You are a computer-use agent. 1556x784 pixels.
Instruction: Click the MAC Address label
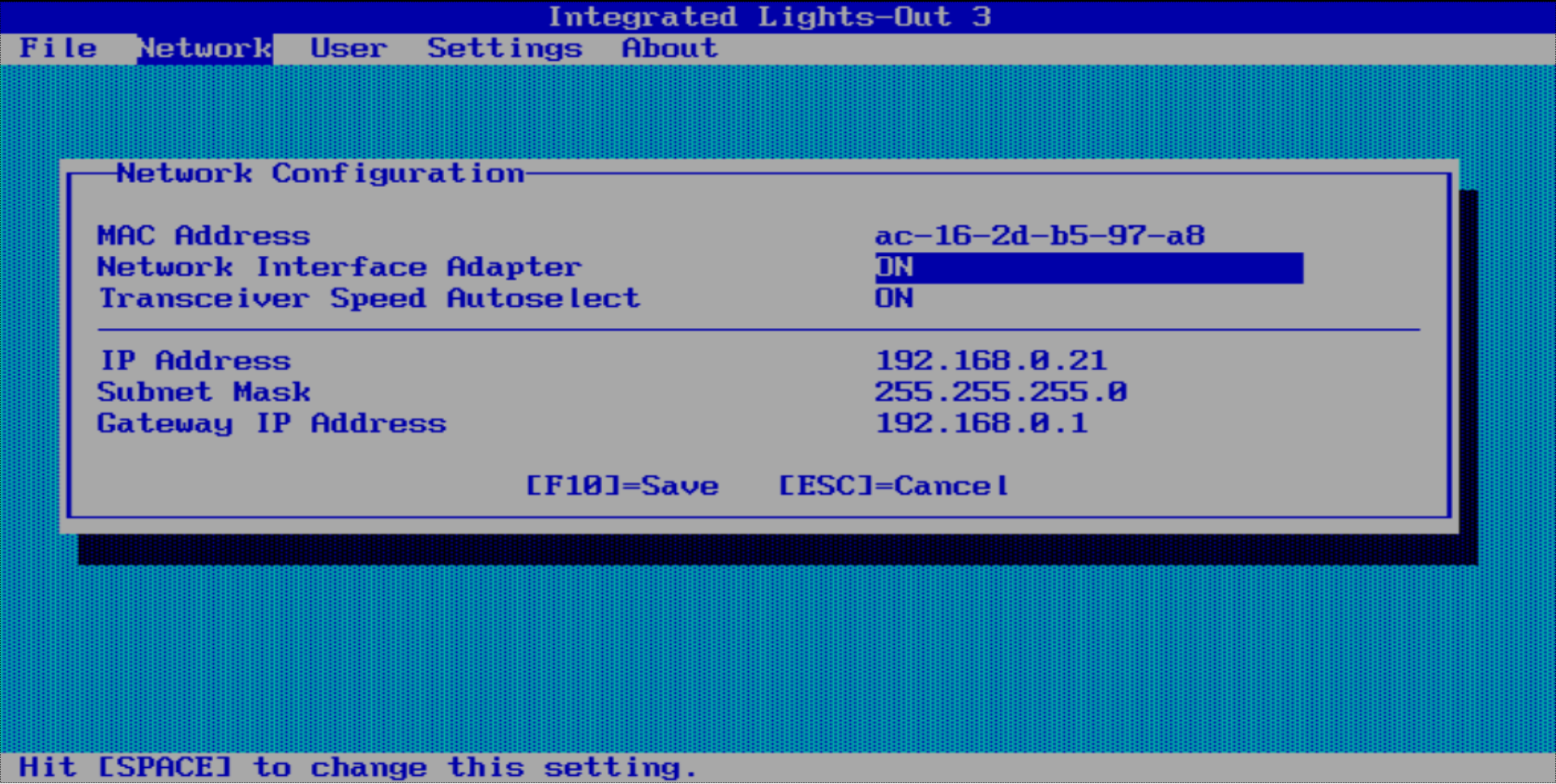click(203, 236)
